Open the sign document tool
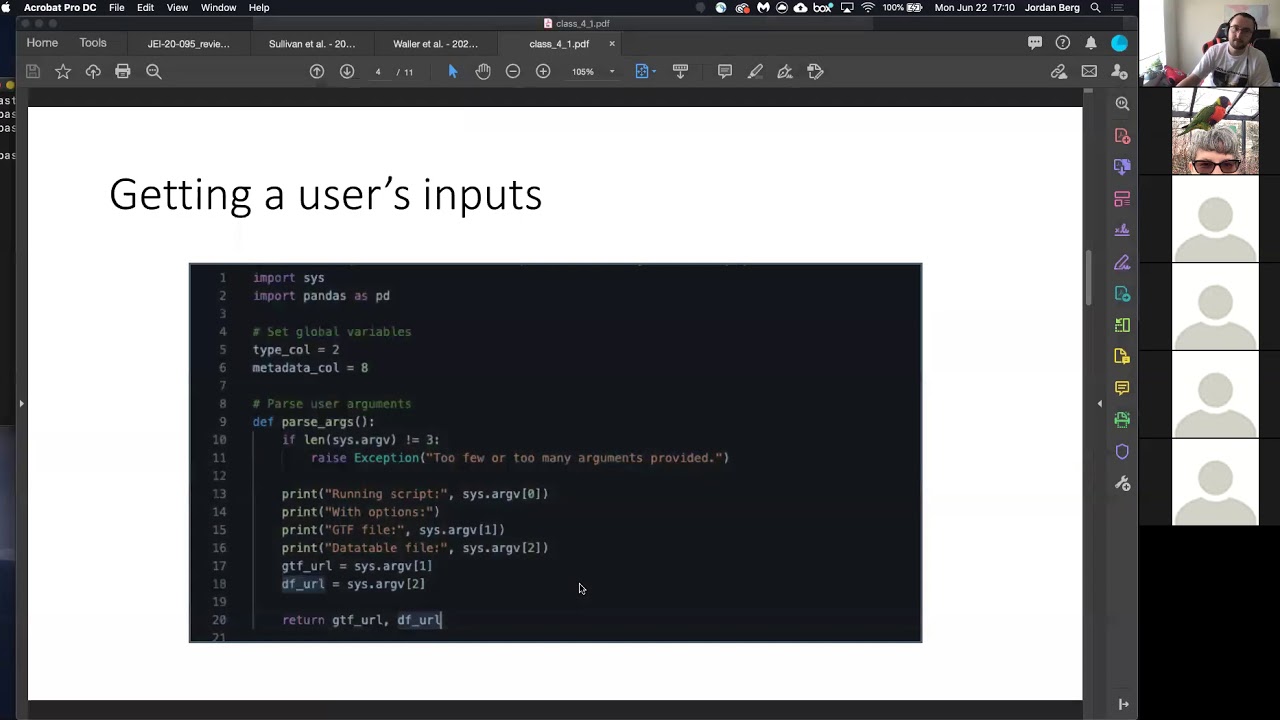 785,71
